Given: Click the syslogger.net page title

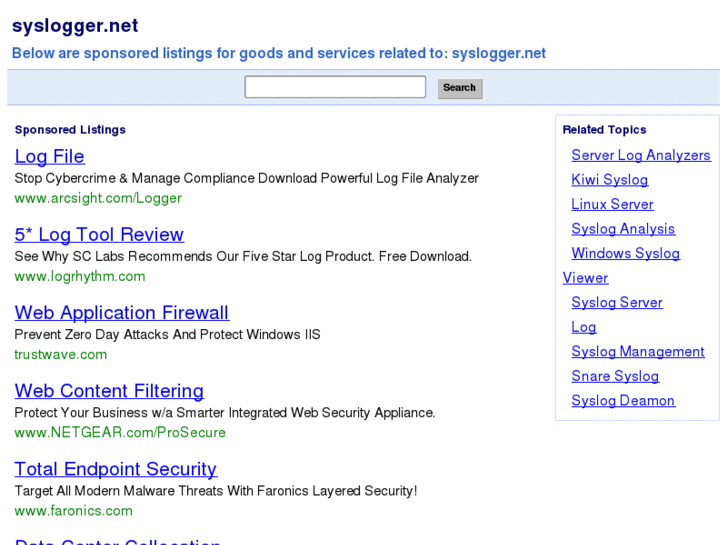Looking at the screenshot, I should (75, 26).
